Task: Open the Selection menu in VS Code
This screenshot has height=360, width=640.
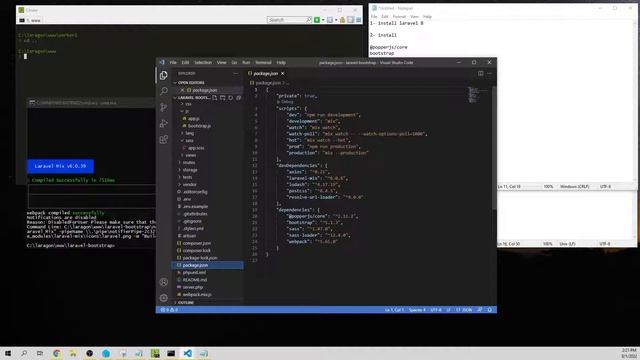Action: [x=203, y=62]
